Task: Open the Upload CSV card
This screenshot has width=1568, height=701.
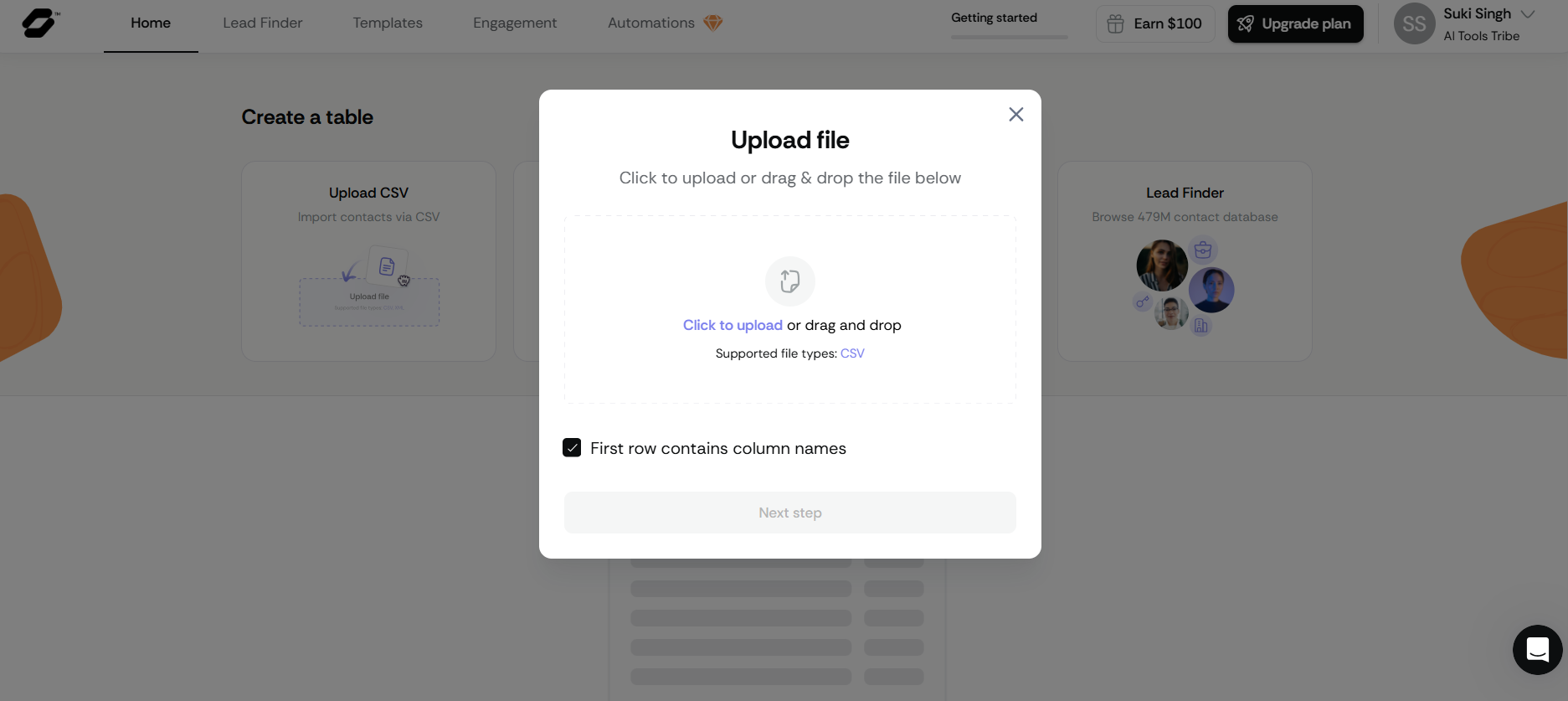Action: 368,260
